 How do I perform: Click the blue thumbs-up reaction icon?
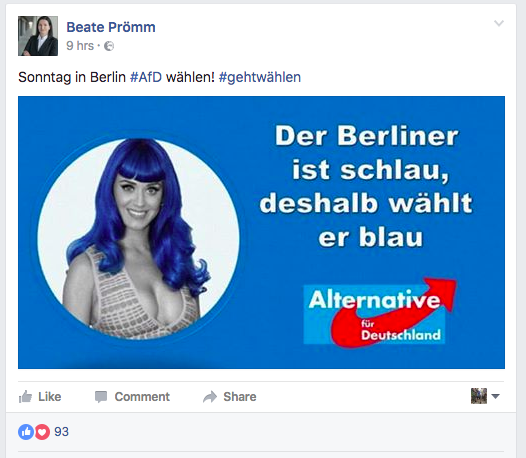click(x=26, y=431)
